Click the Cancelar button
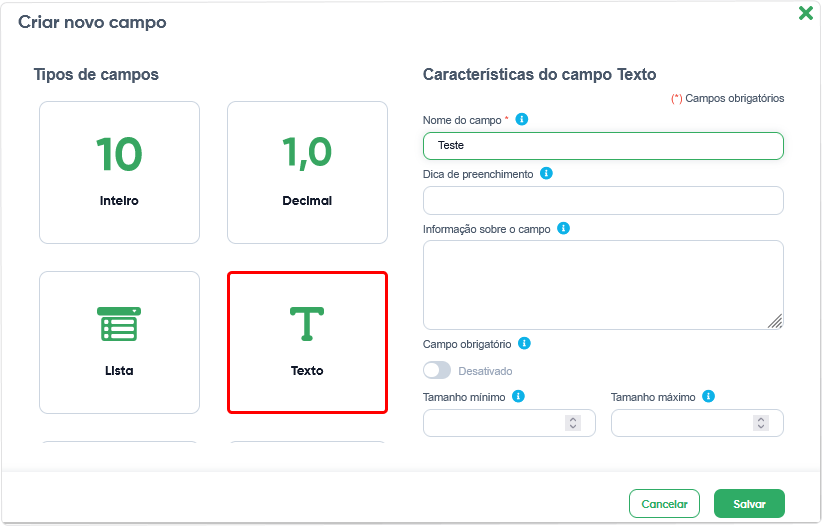 (664, 504)
